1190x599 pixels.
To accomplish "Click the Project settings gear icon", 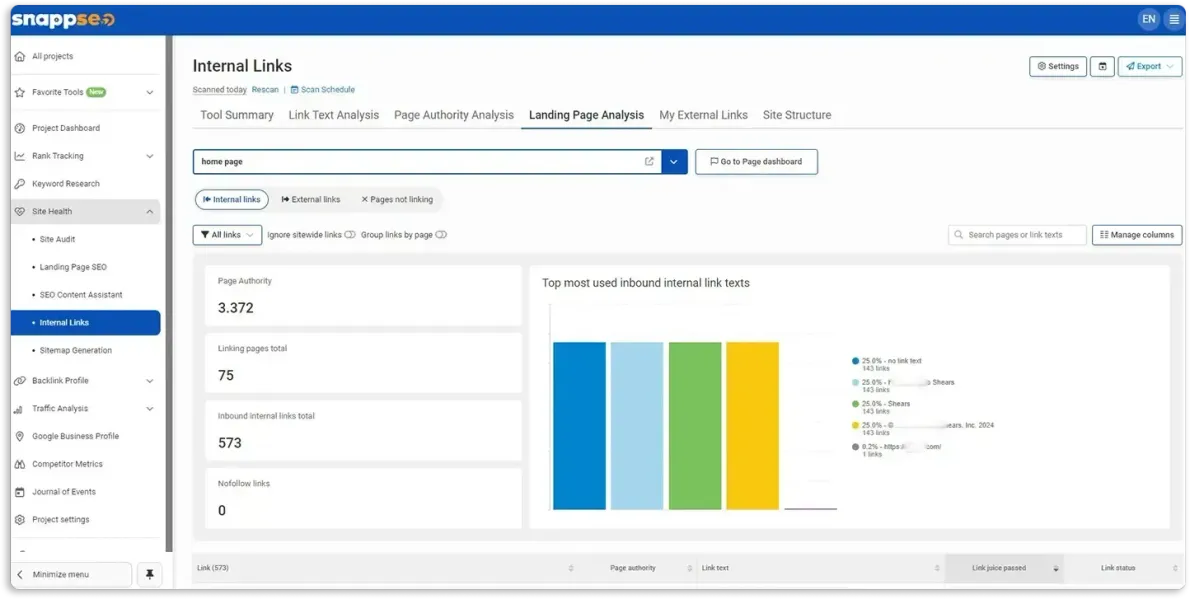I will [20, 520].
